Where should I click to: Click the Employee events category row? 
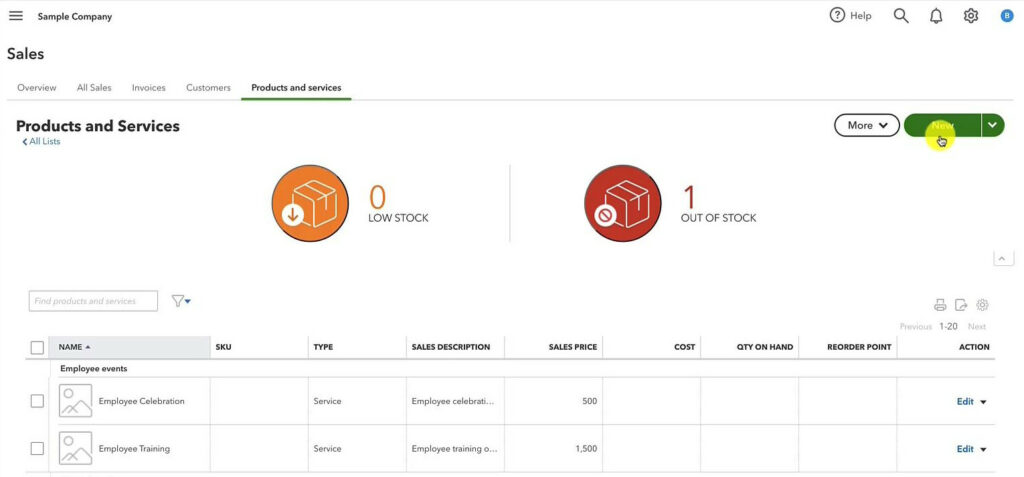click(522, 369)
